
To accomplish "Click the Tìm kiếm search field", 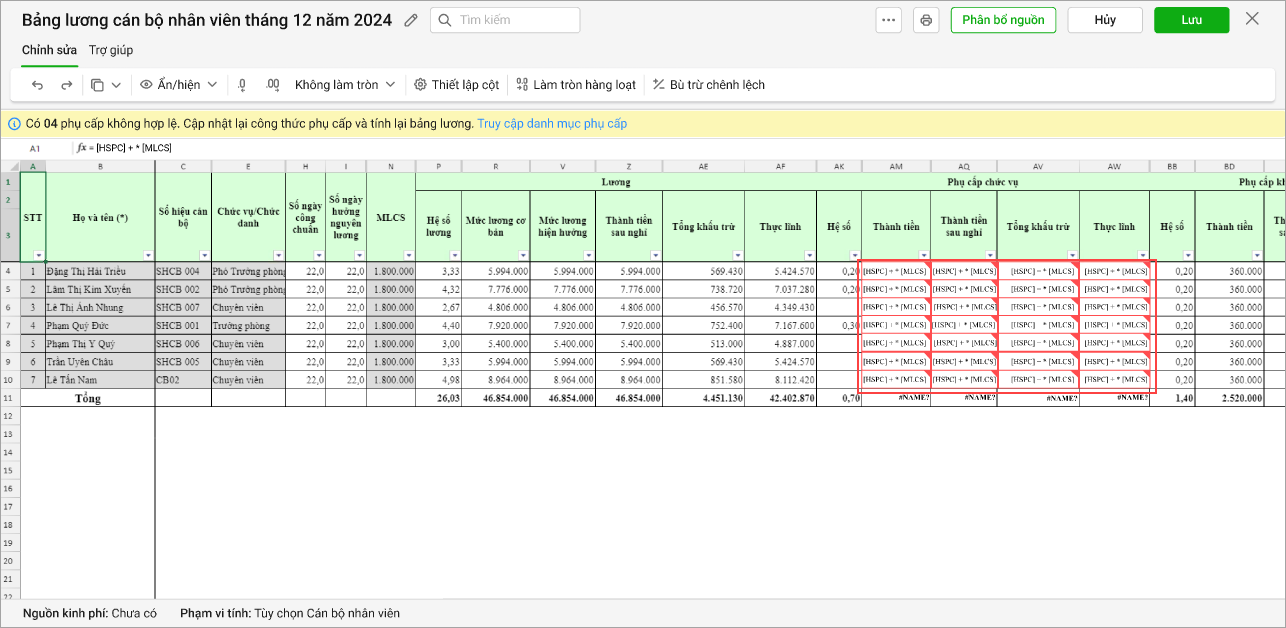I will coord(505,20).
